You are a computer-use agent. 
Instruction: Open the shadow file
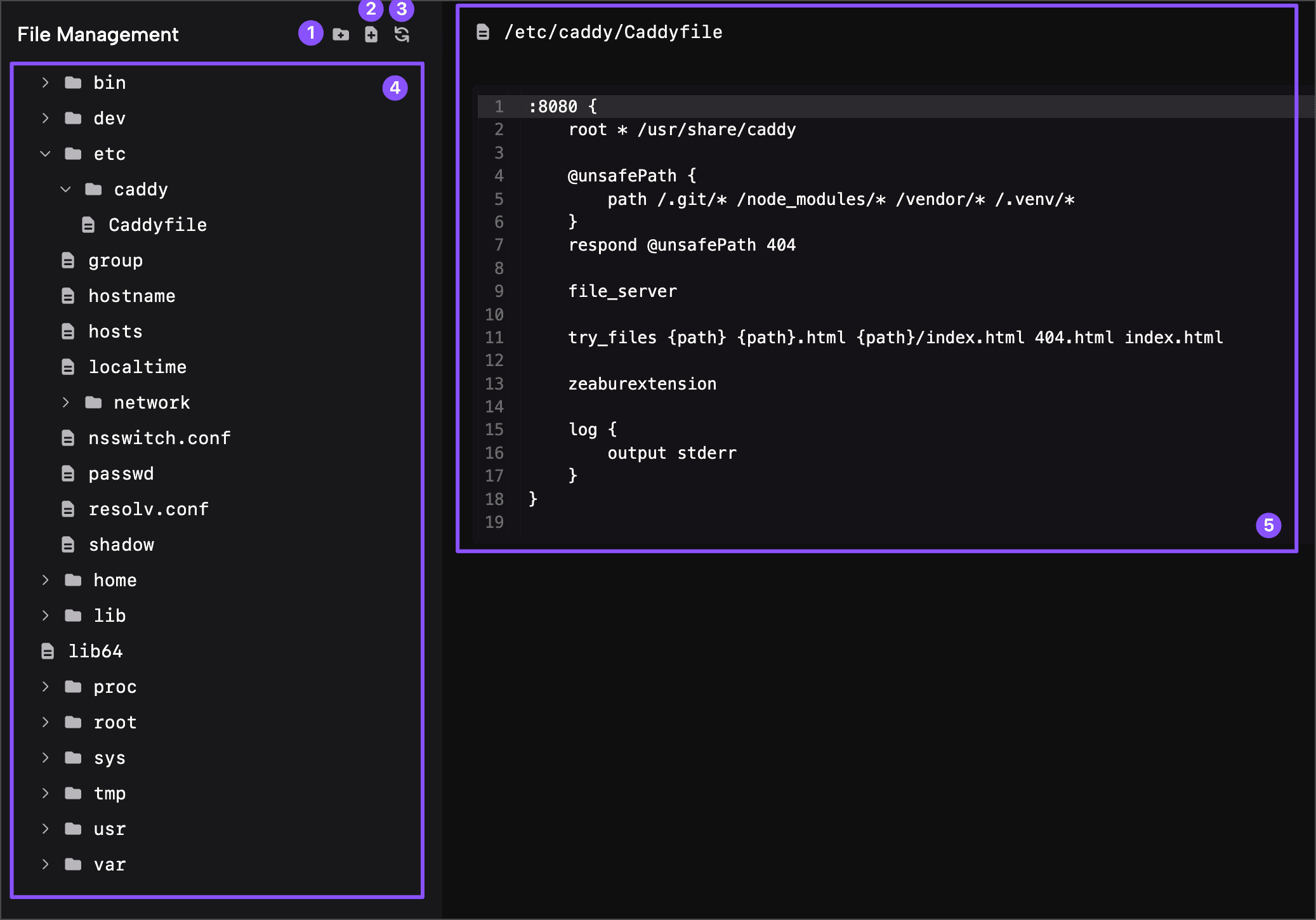(121, 544)
